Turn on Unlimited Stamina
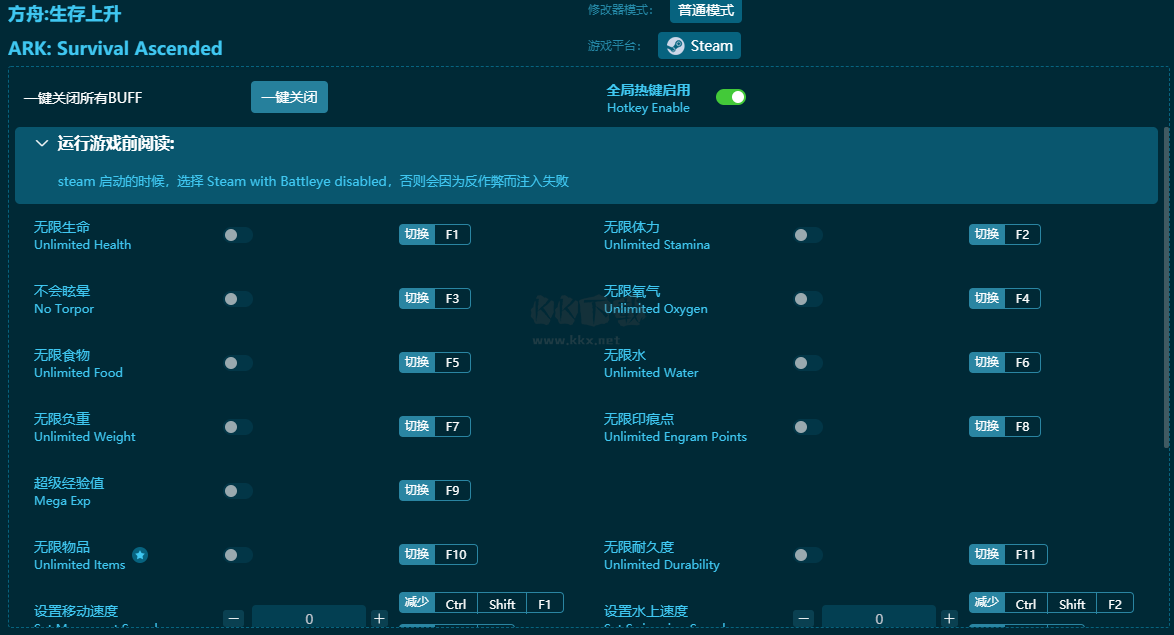 808,235
